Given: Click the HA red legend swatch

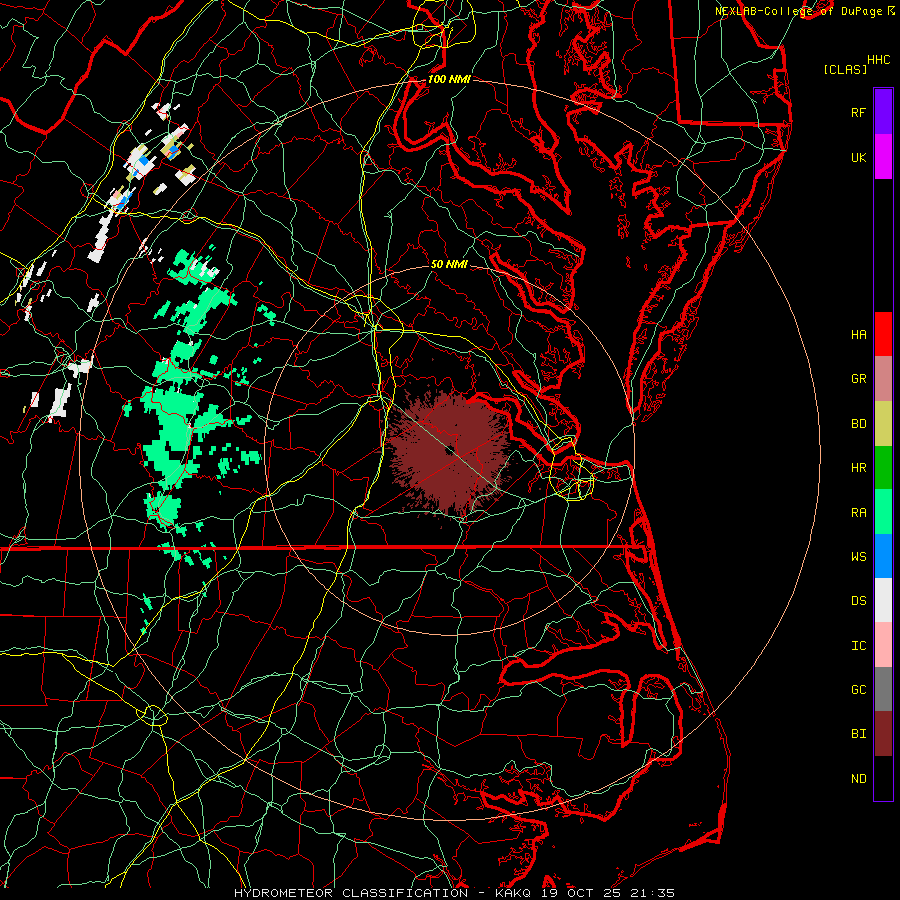Looking at the screenshot, I should pos(883,334).
